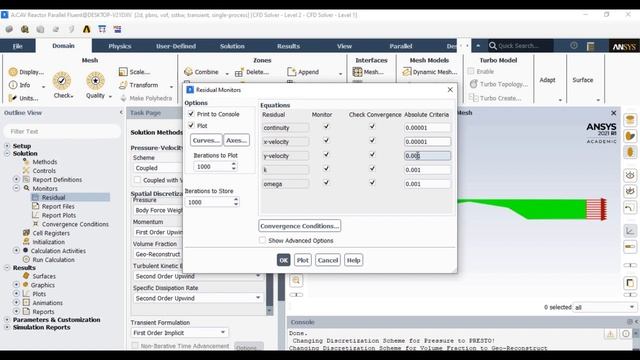Open mesh Quality icon
The image size is (640, 360).
coord(96,81)
